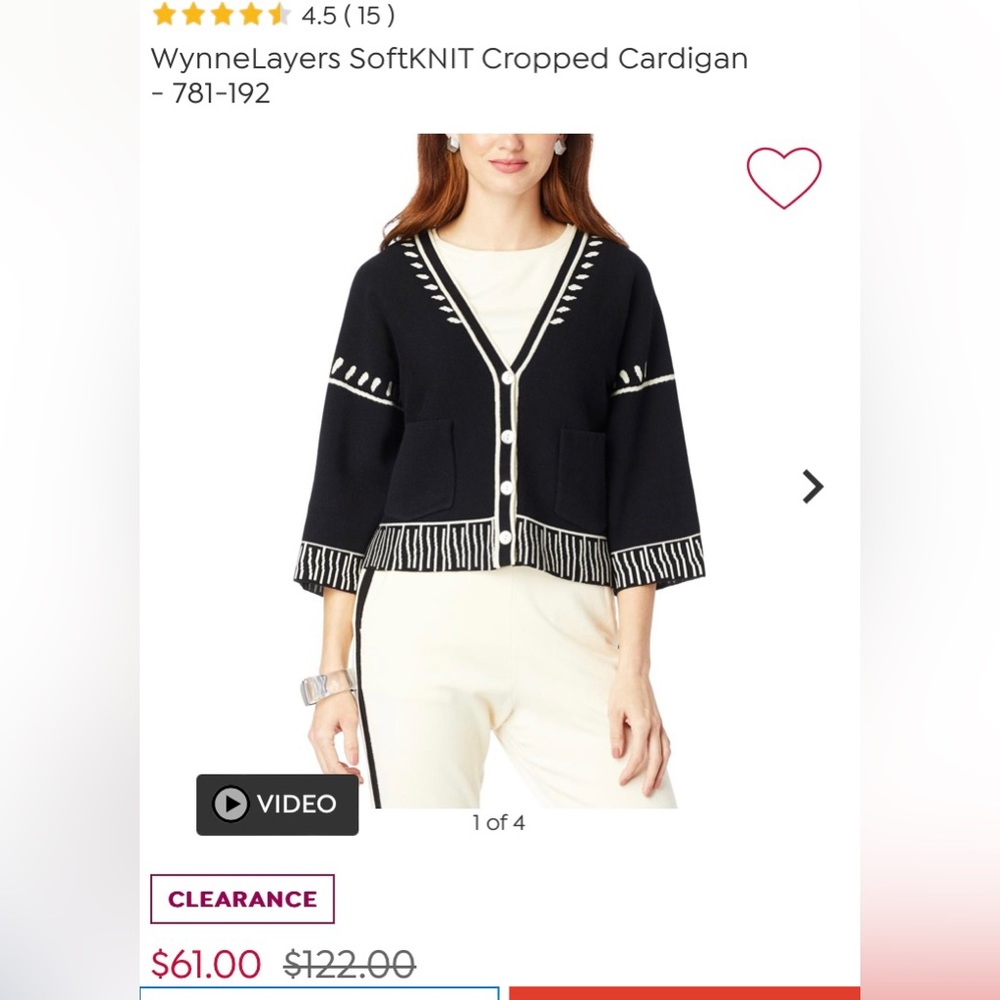Click the product title WynneLayers SoftKNIT Cropped Cardigan

pyautogui.click(x=447, y=59)
